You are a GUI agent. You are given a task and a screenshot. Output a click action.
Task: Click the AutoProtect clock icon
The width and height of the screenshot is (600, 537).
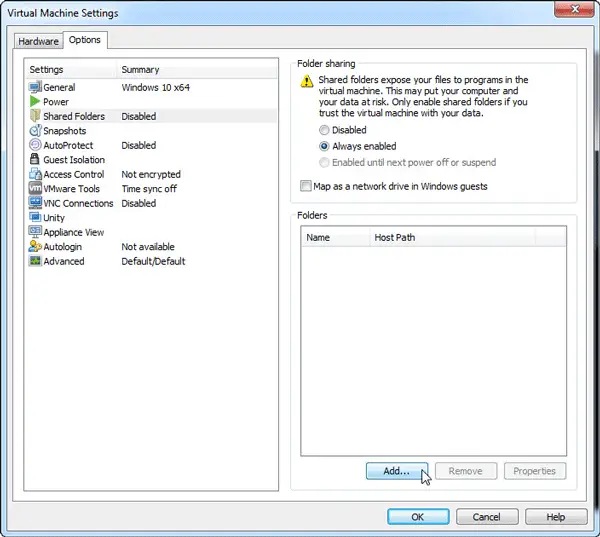(x=35, y=145)
